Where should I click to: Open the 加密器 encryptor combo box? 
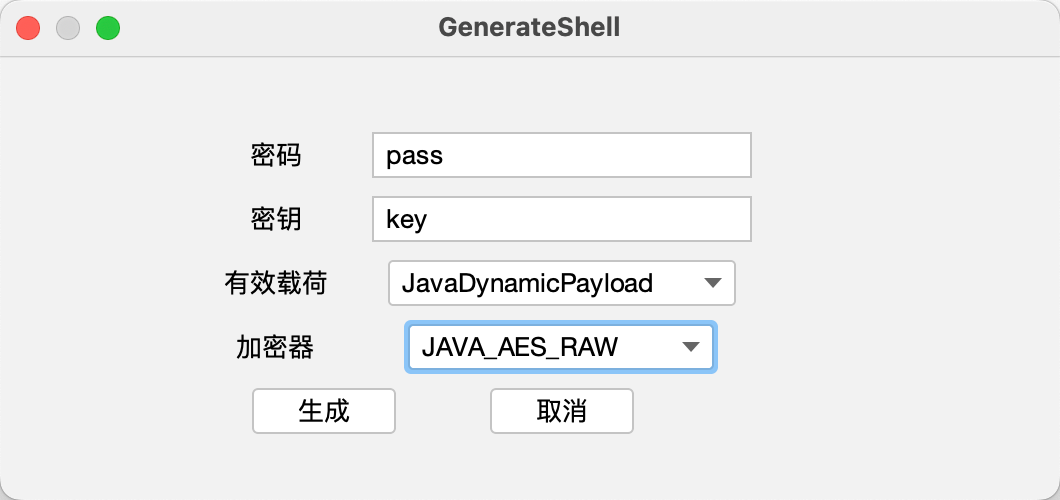pos(559,347)
